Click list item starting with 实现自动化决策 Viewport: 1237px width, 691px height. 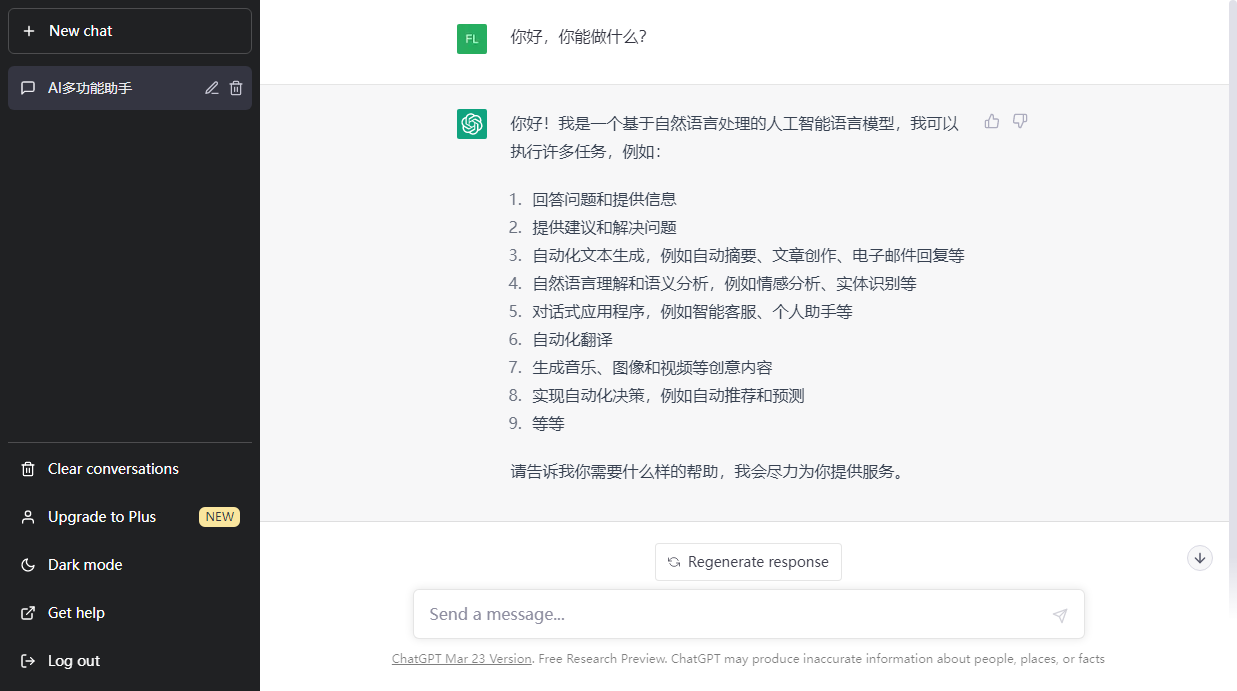click(668, 396)
